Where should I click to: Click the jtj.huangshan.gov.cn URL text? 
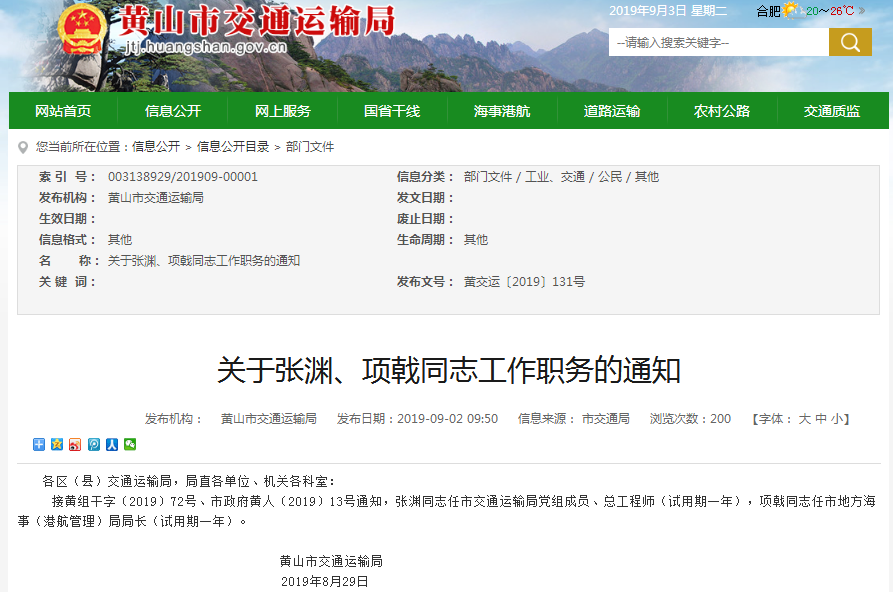[x=206, y=47]
